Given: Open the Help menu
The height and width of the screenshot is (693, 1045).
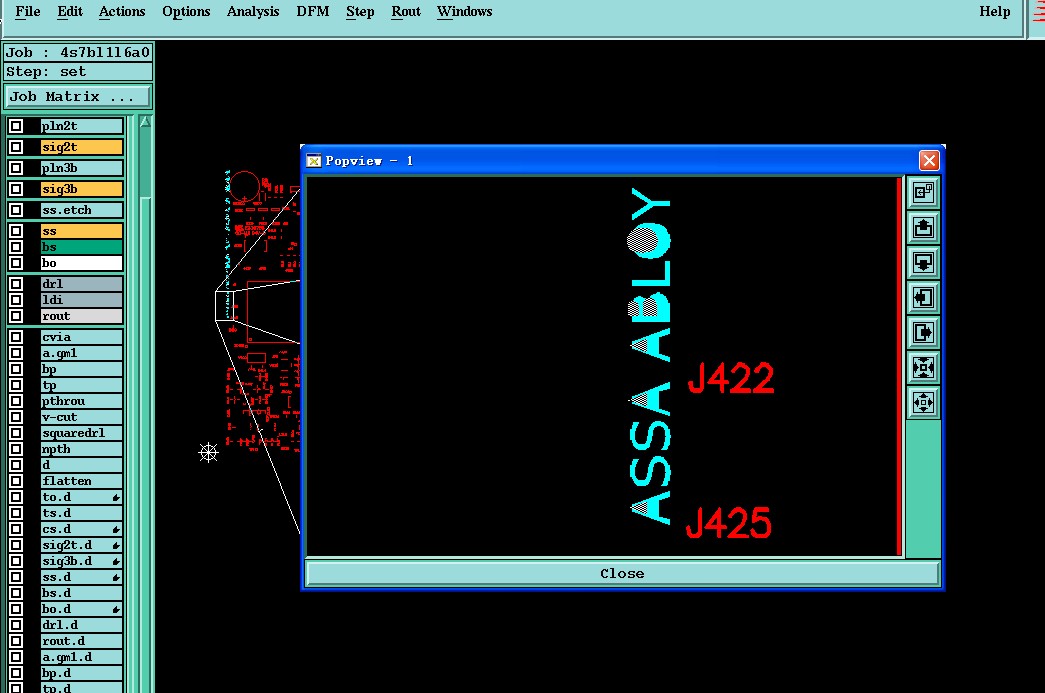Looking at the screenshot, I should click(x=994, y=11).
